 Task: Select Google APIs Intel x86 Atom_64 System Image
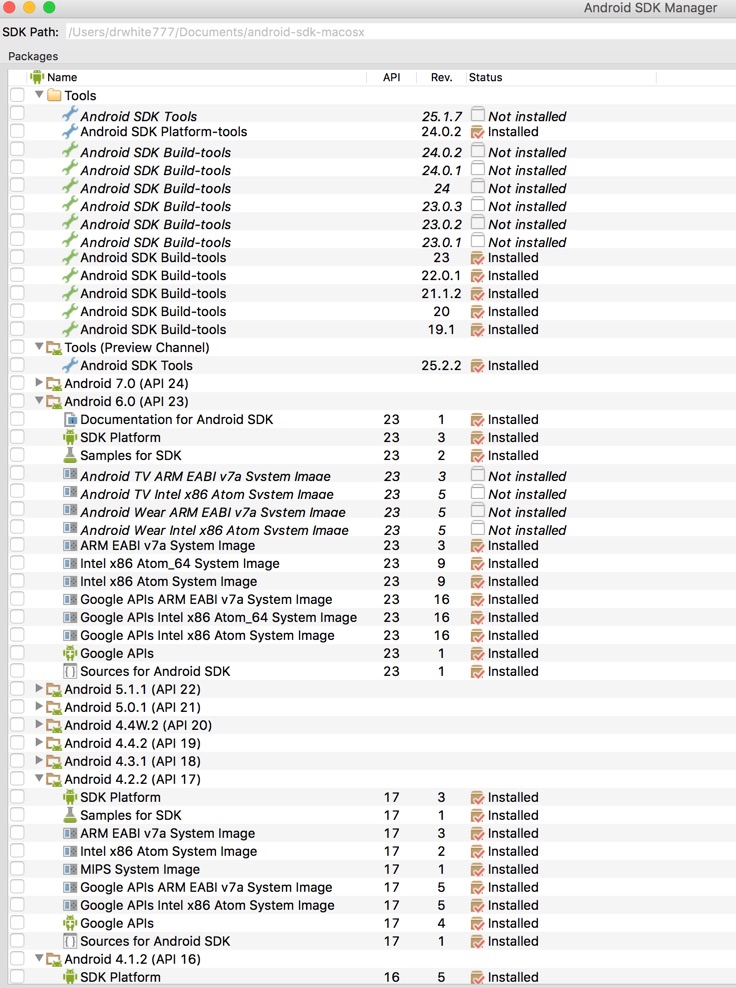tap(218, 618)
